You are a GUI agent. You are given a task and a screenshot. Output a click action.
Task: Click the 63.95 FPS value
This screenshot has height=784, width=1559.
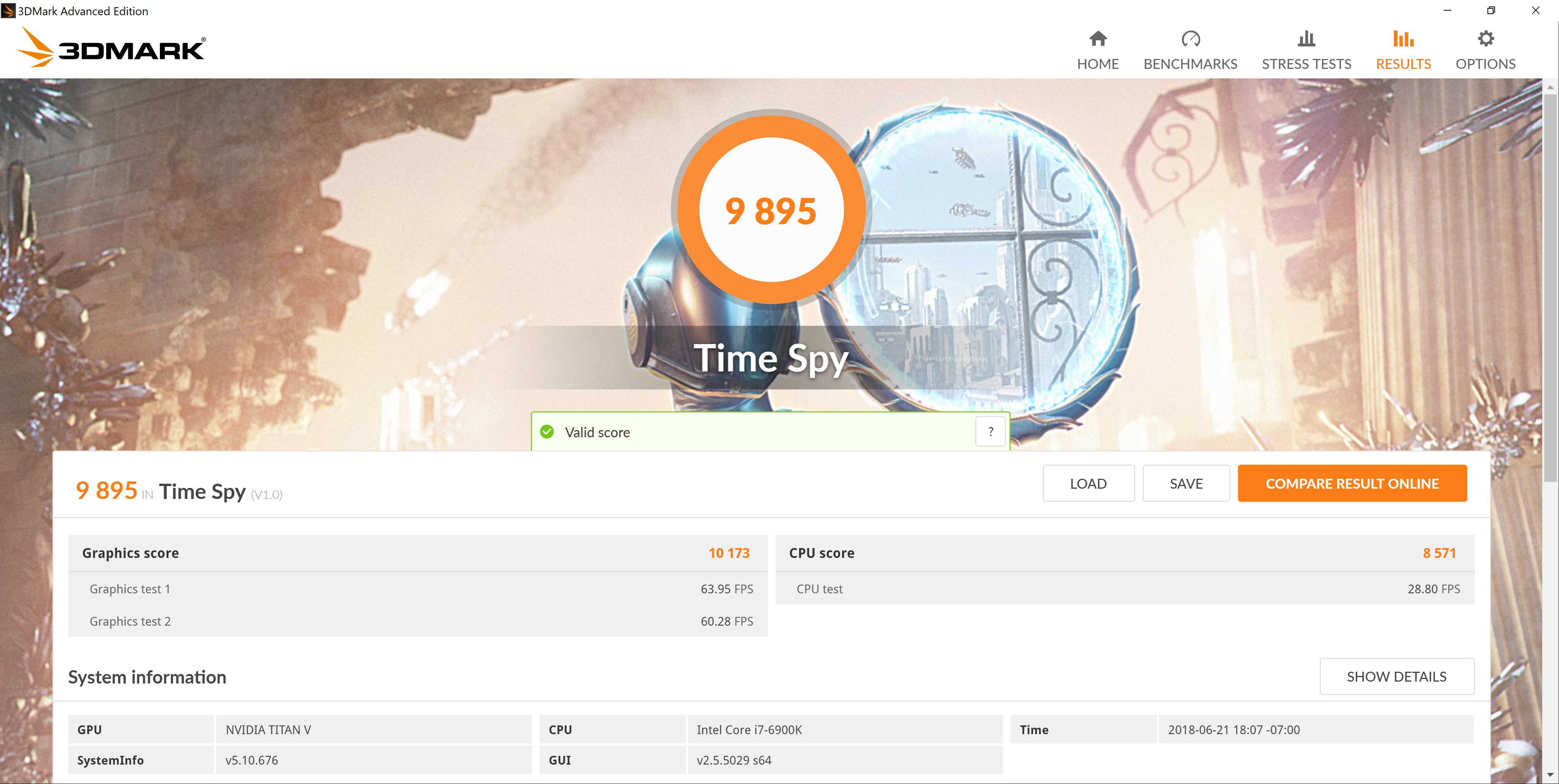pos(726,589)
